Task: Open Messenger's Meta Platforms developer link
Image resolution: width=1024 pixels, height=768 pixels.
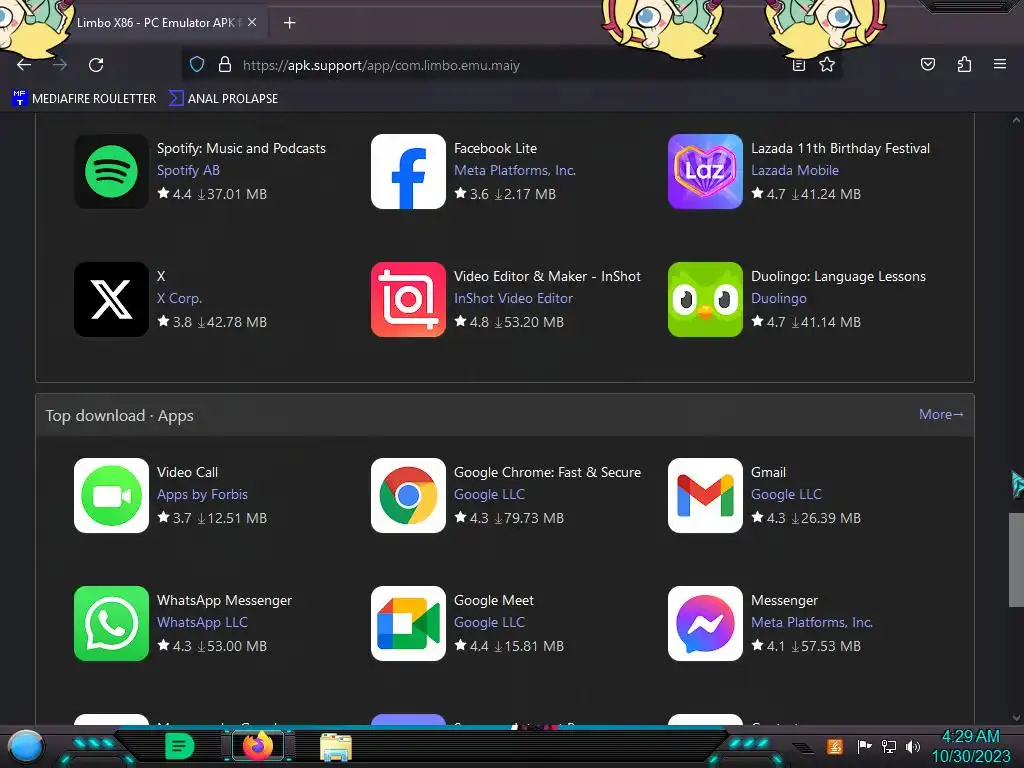Action: [x=812, y=622]
